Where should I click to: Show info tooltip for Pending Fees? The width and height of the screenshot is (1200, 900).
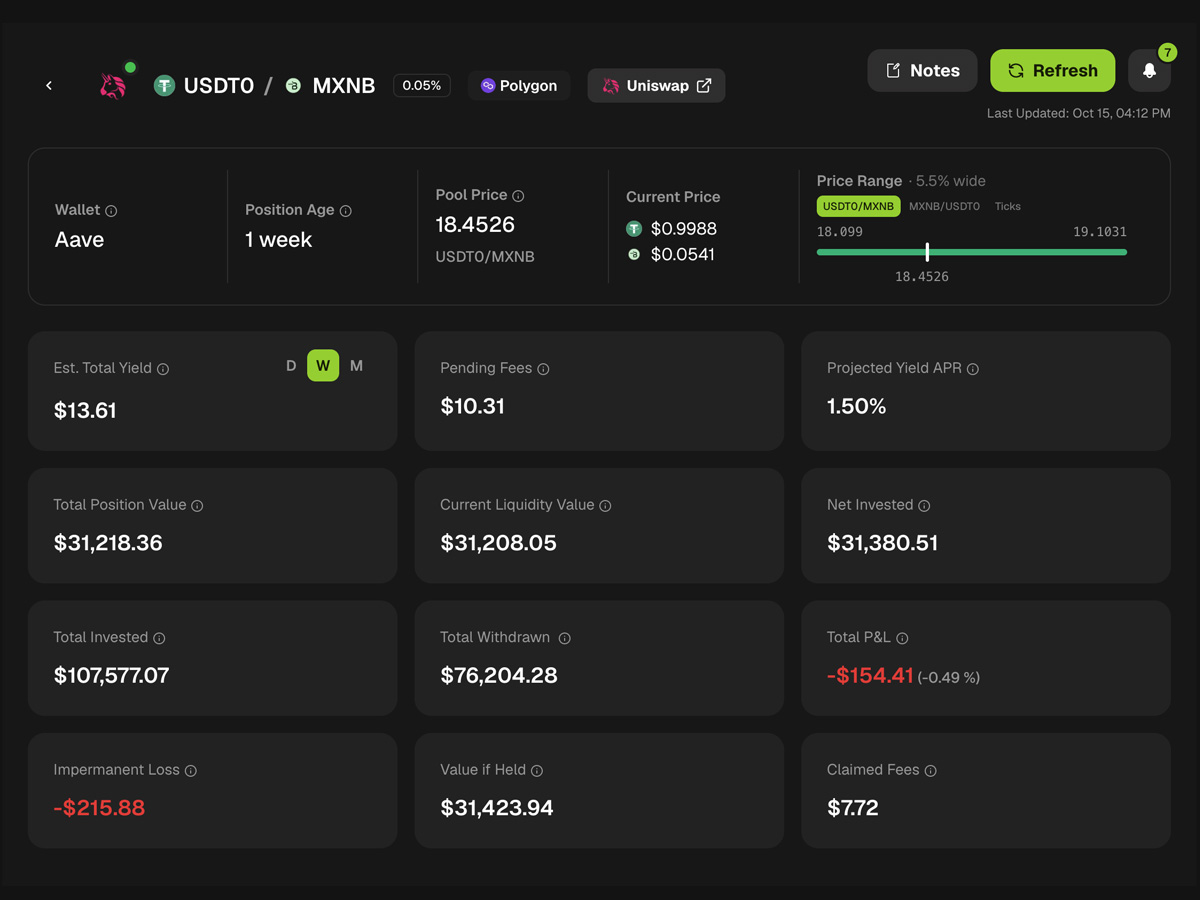coord(543,369)
